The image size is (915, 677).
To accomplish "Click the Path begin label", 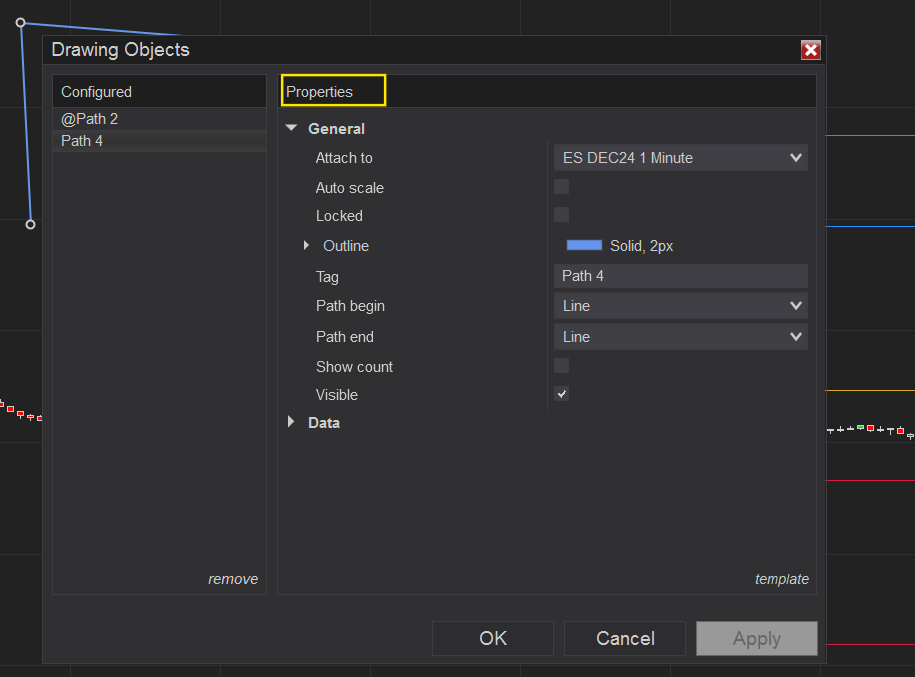I will pyautogui.click(x=350, y=306).
